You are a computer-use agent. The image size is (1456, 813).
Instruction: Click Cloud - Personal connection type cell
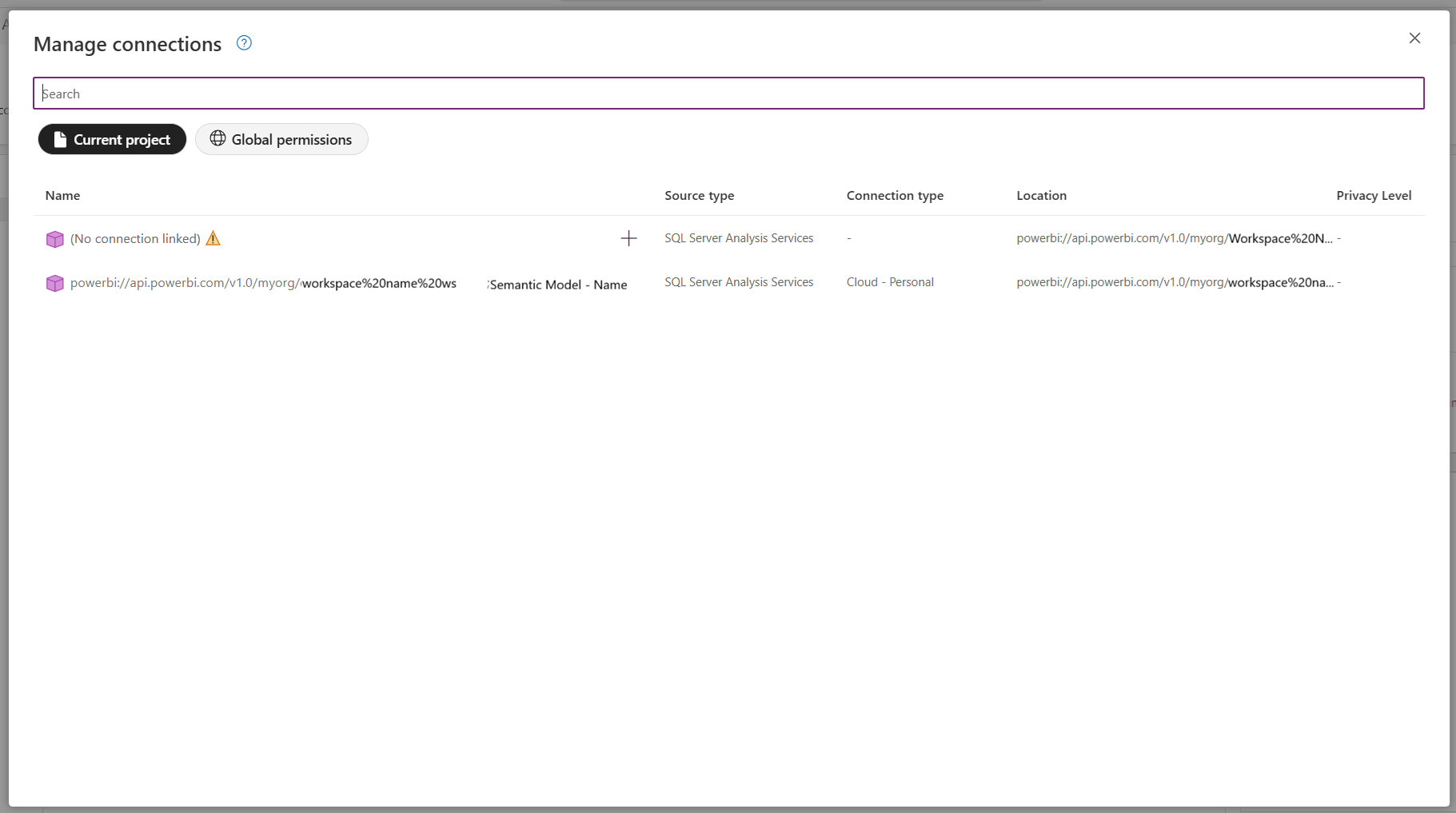click(890, 282)
